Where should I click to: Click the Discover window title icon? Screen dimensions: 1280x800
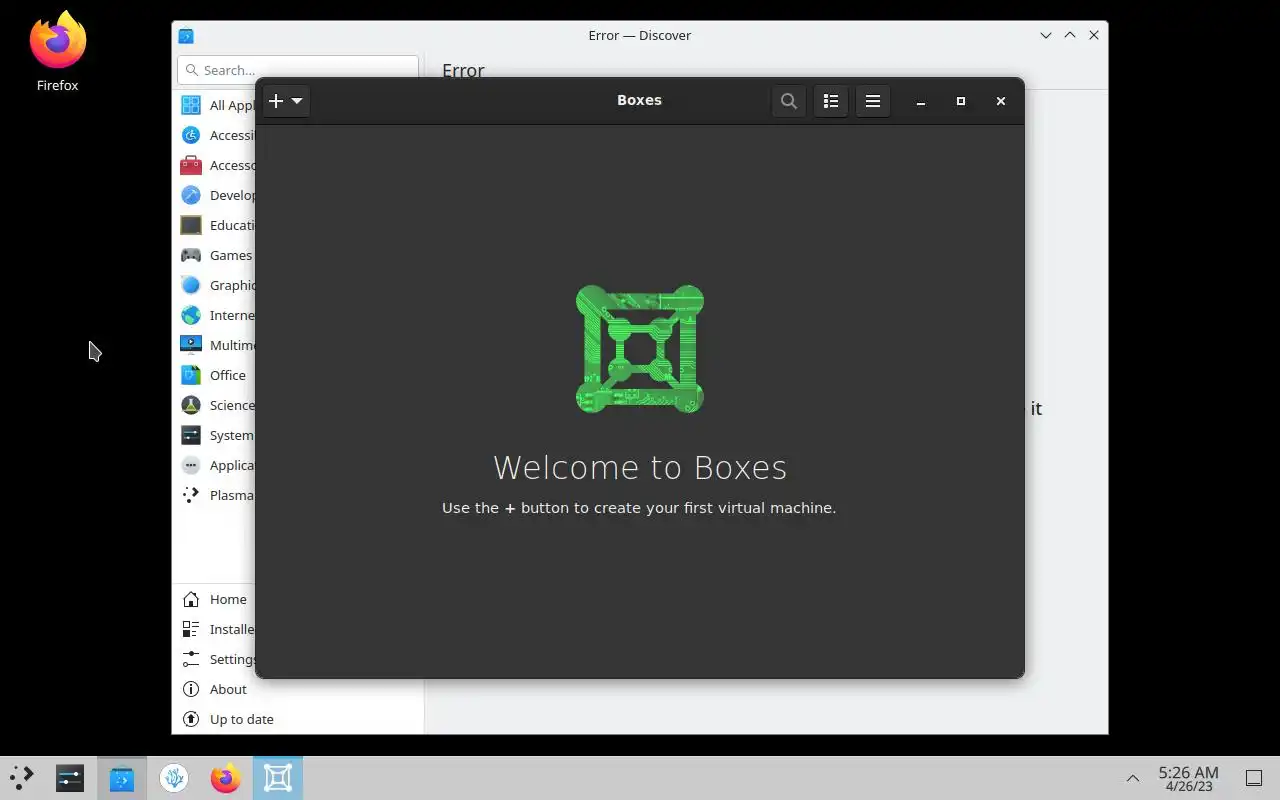tap(186, 35)
